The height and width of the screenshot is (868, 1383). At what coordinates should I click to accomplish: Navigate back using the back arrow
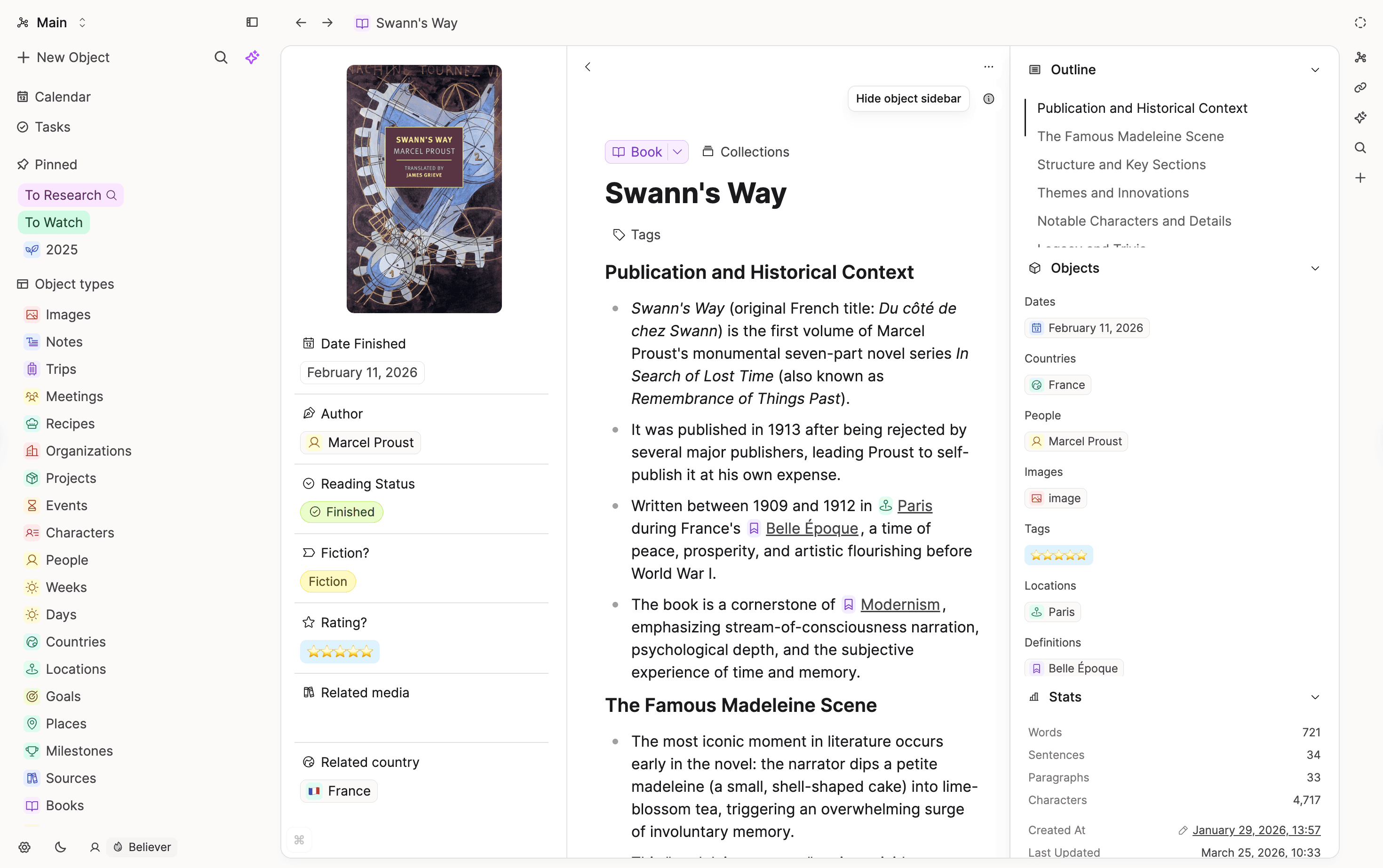tap(301, 23)
